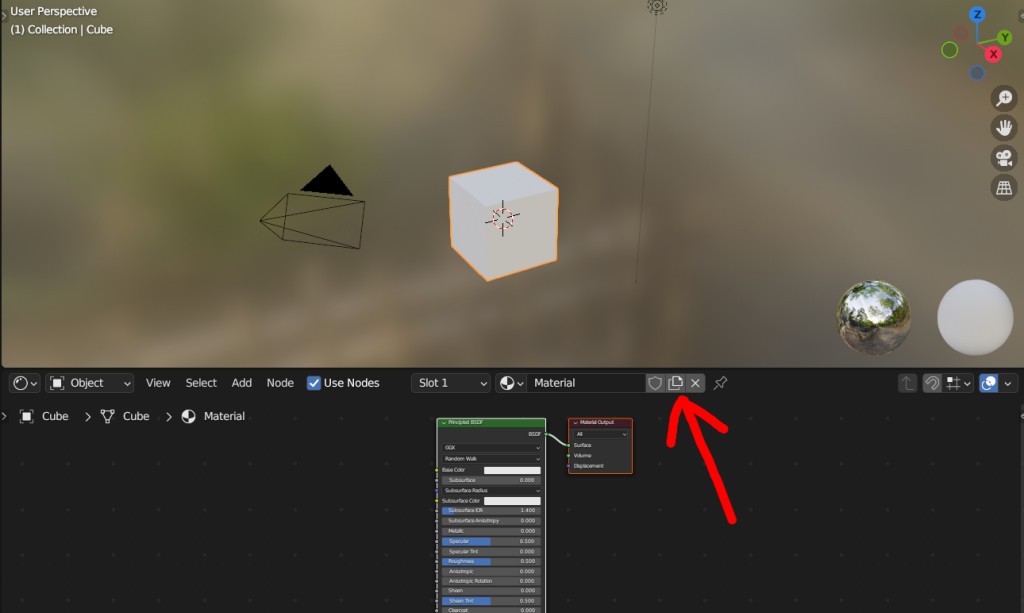Click the pan view hand icon
Image resolution: width=1024 pixels, height=613 pixels.
(1004, 128)
